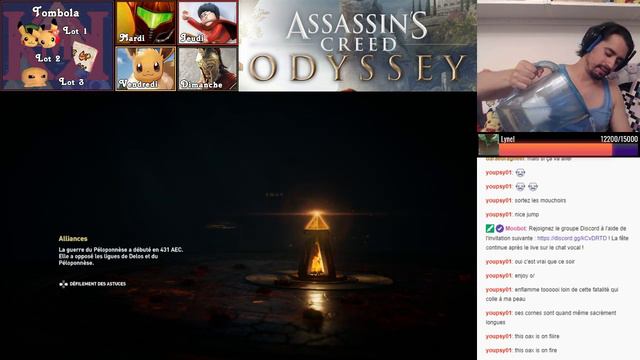Click the second emote in youpsy01's double-emote message
Image resolution: width=640 pixels, height=360 pixels.
[533, 187]
